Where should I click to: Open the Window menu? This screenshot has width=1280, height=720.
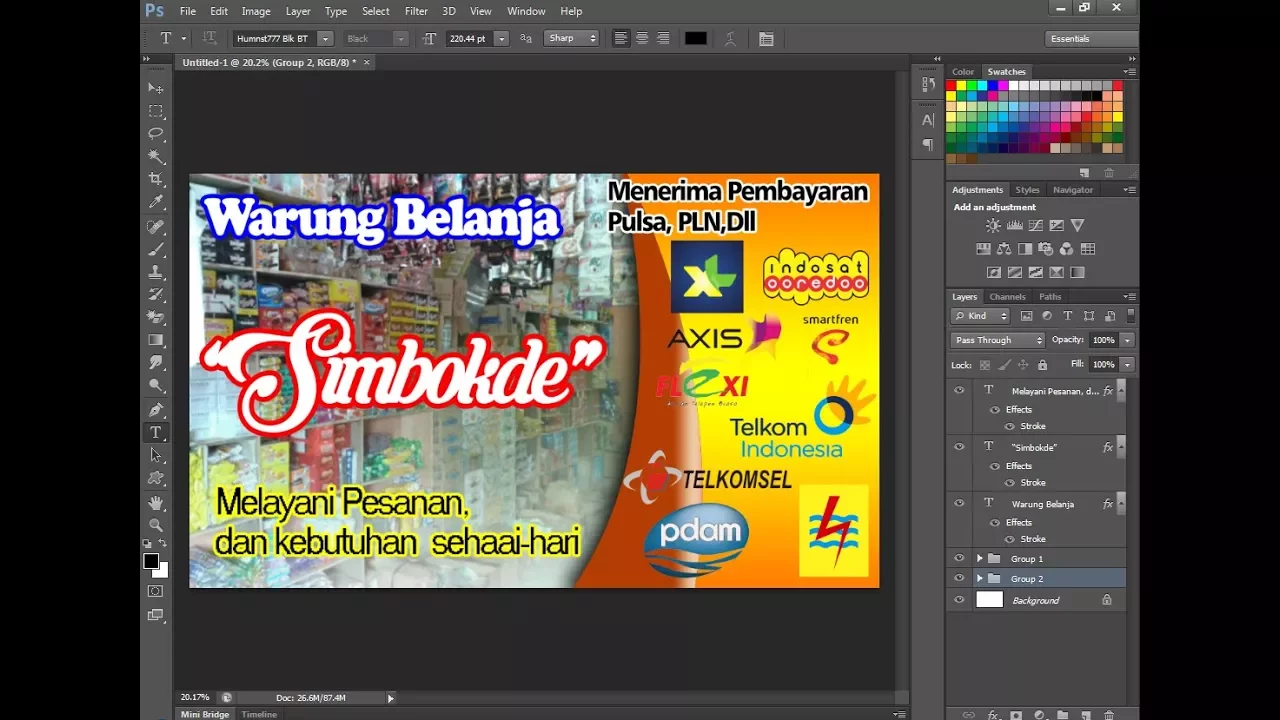[x=526, y=11]
